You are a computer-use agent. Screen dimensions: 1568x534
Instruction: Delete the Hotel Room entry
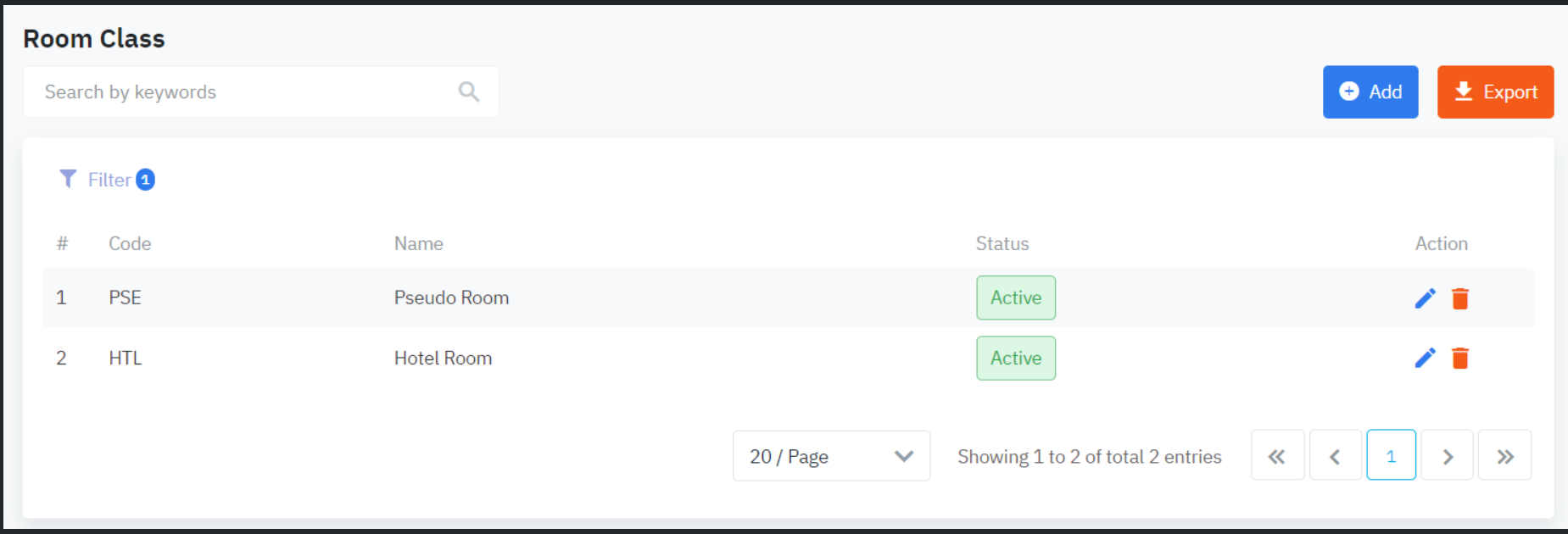tap(1459, 359)
